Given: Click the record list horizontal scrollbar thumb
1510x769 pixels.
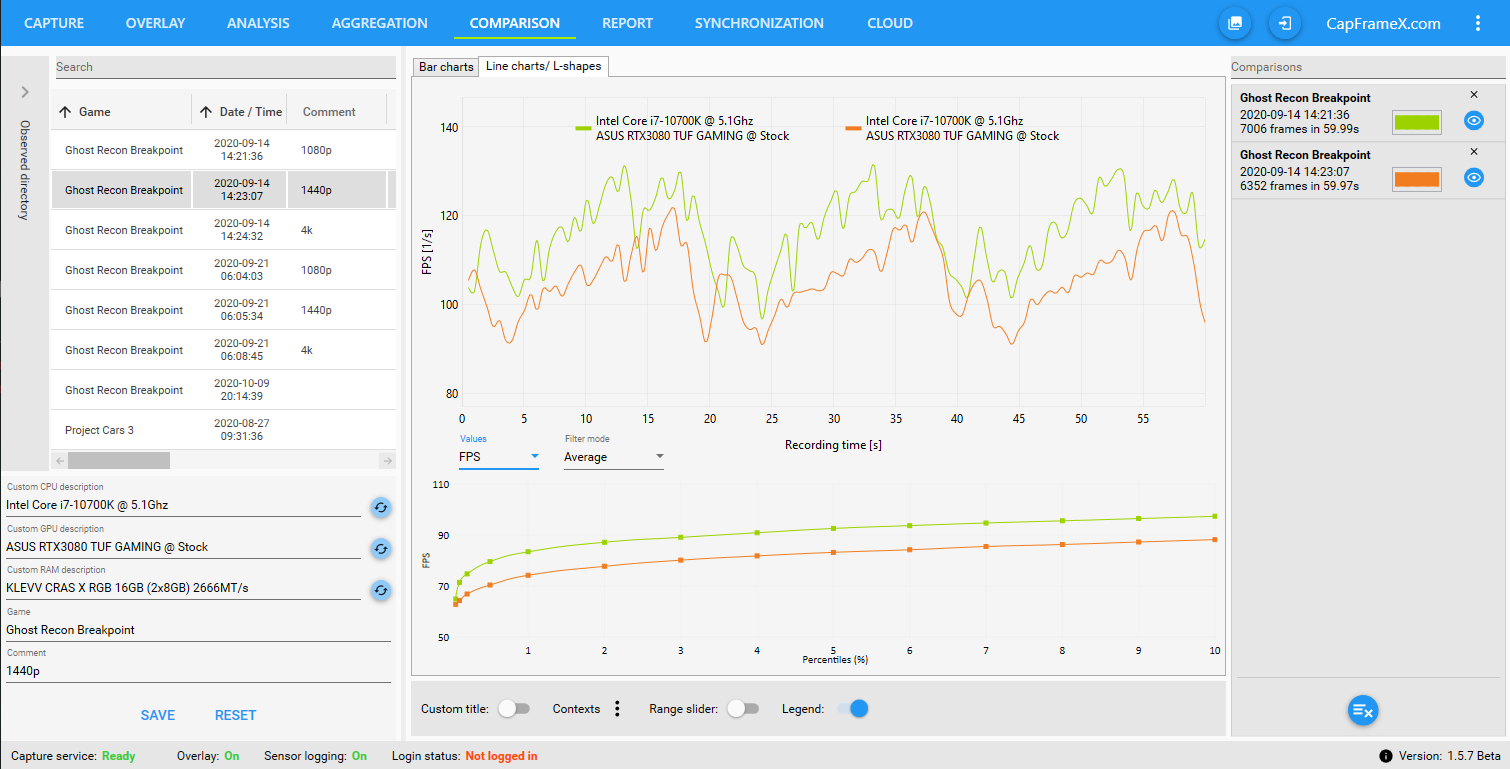Looking at the screenshot, I should (119, 461).
